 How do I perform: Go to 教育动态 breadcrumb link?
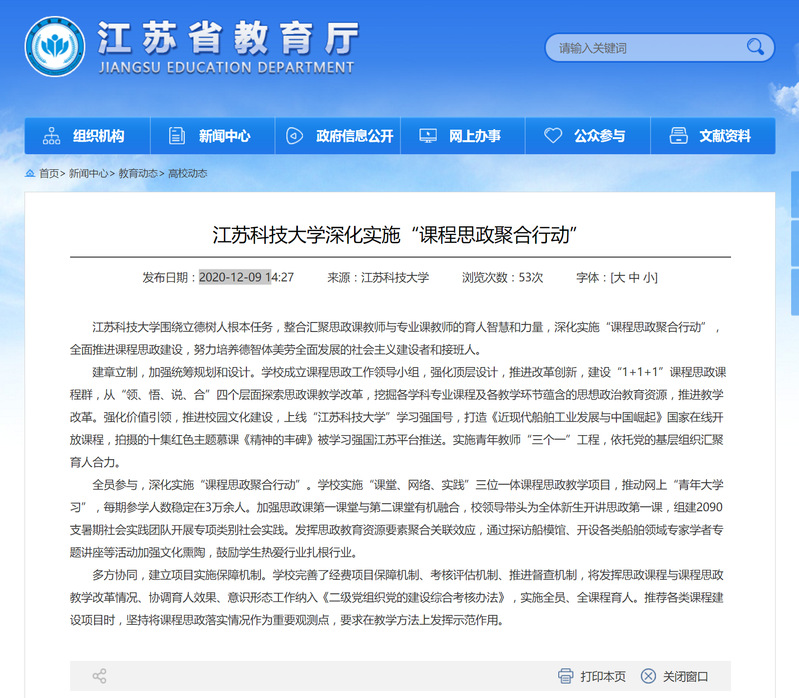coord(138,174)
